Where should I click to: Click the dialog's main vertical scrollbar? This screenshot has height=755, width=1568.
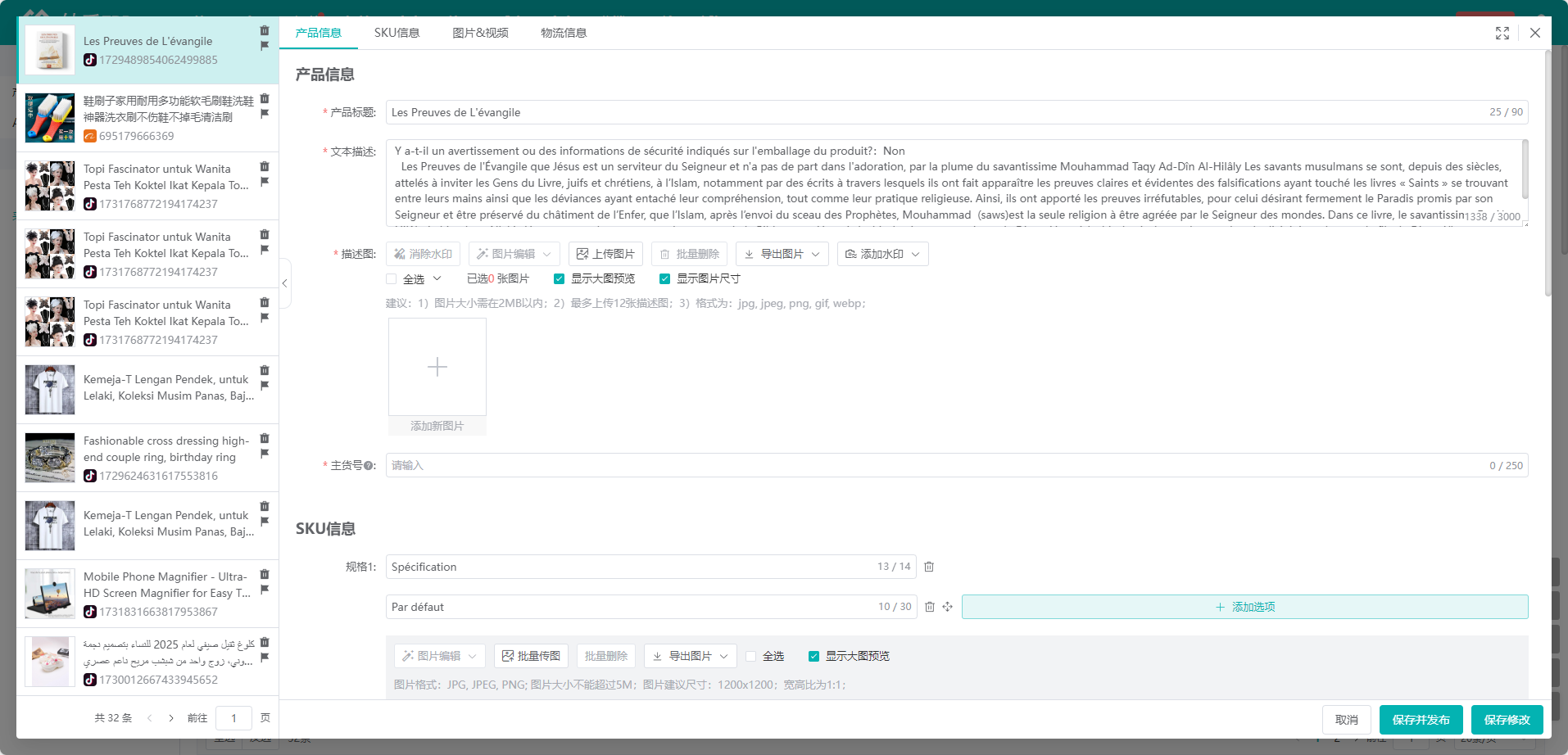point(1548,174)
